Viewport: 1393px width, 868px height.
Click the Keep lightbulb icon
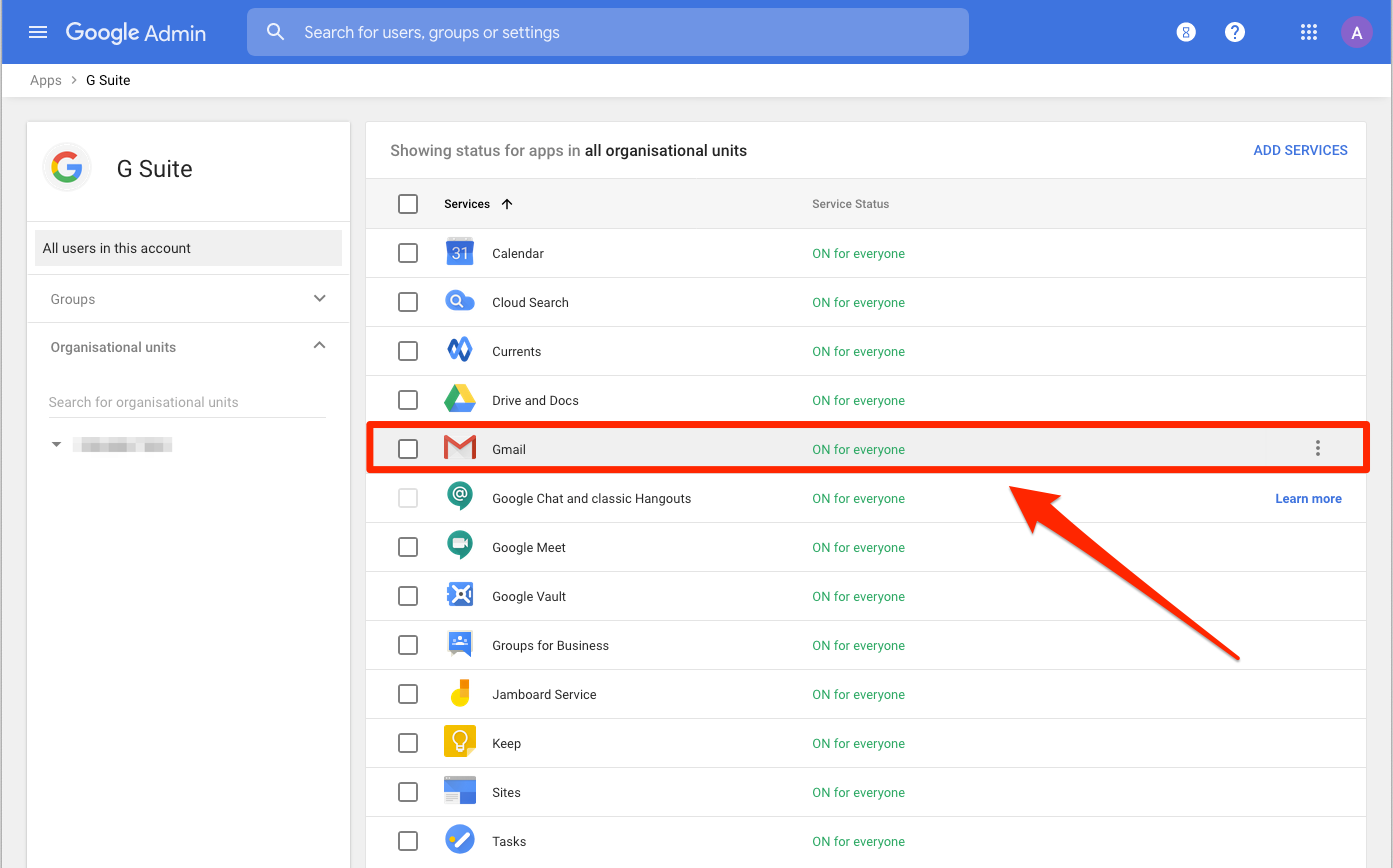460,742
